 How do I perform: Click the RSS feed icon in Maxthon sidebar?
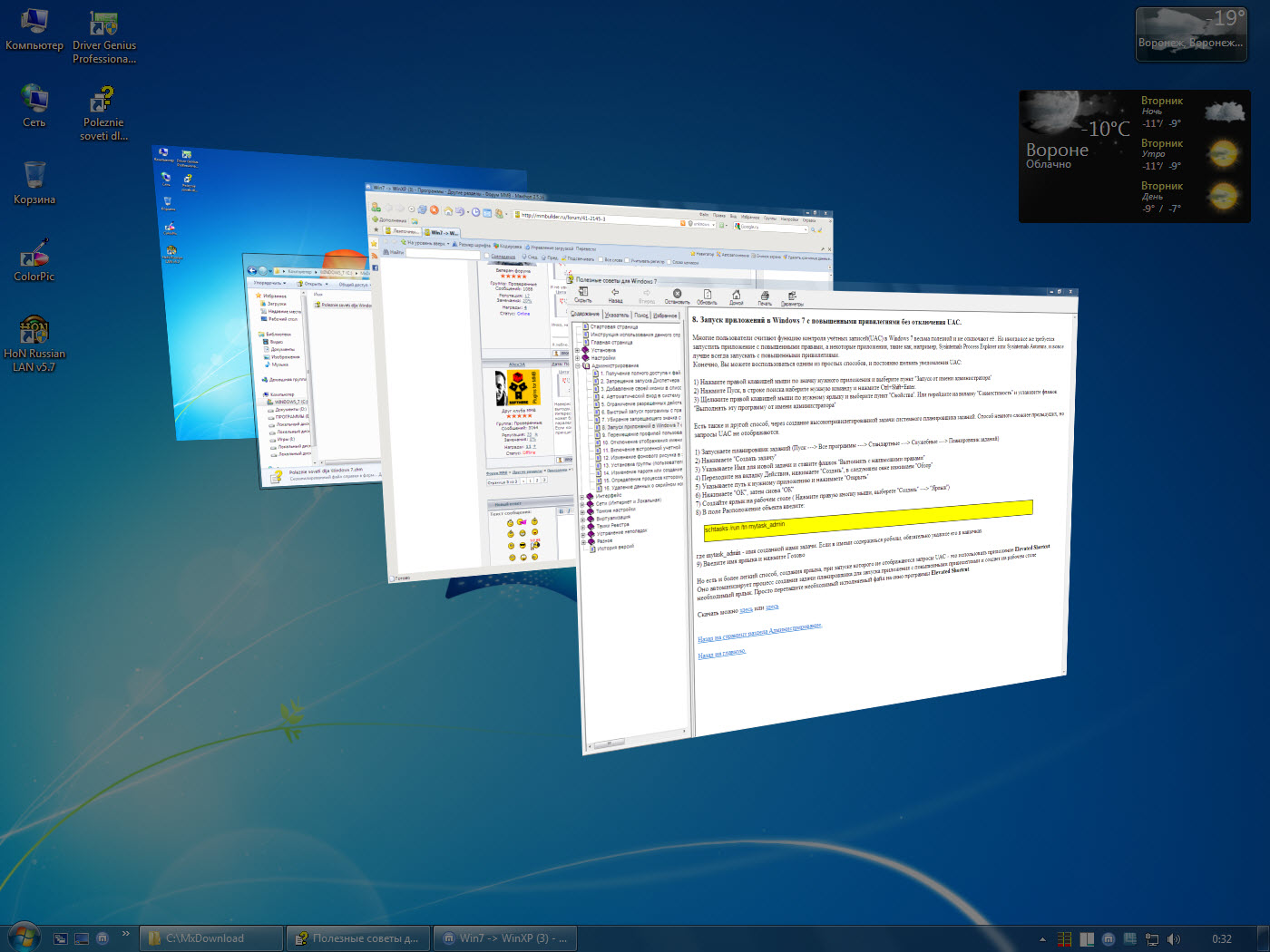pos(375,256)
